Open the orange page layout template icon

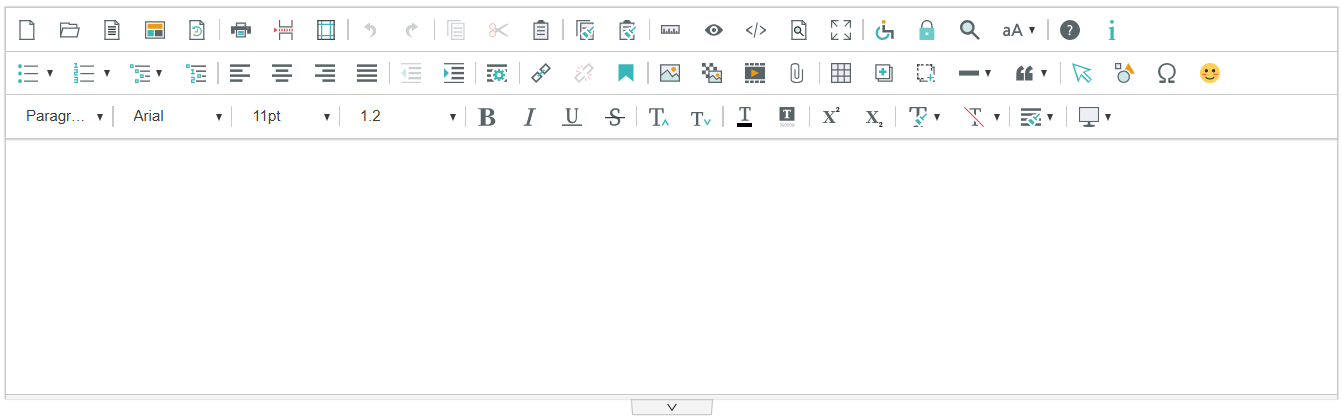(154, 30)
